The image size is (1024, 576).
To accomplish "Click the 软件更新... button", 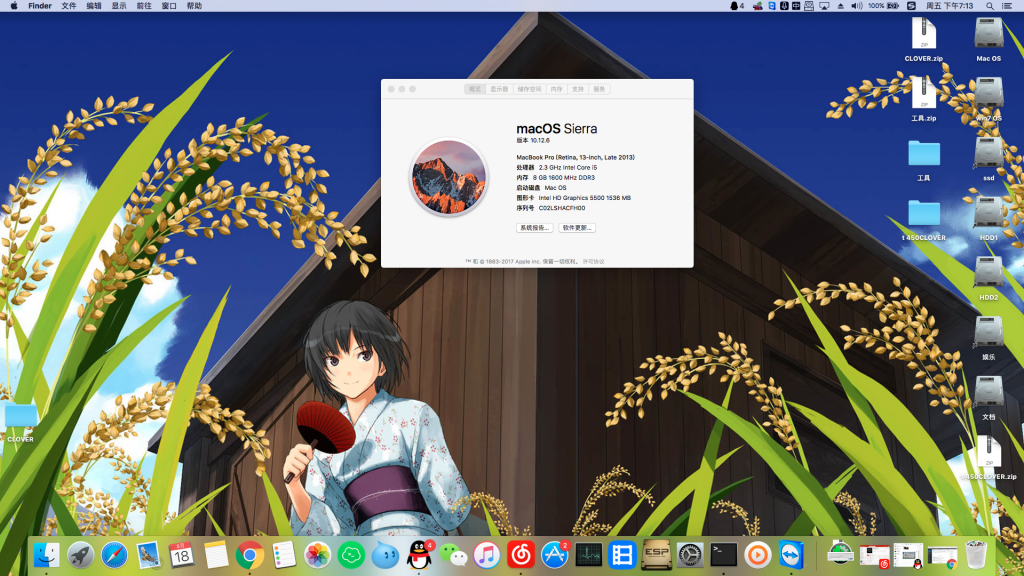I will pyautogui.click(x=577, y=228).
